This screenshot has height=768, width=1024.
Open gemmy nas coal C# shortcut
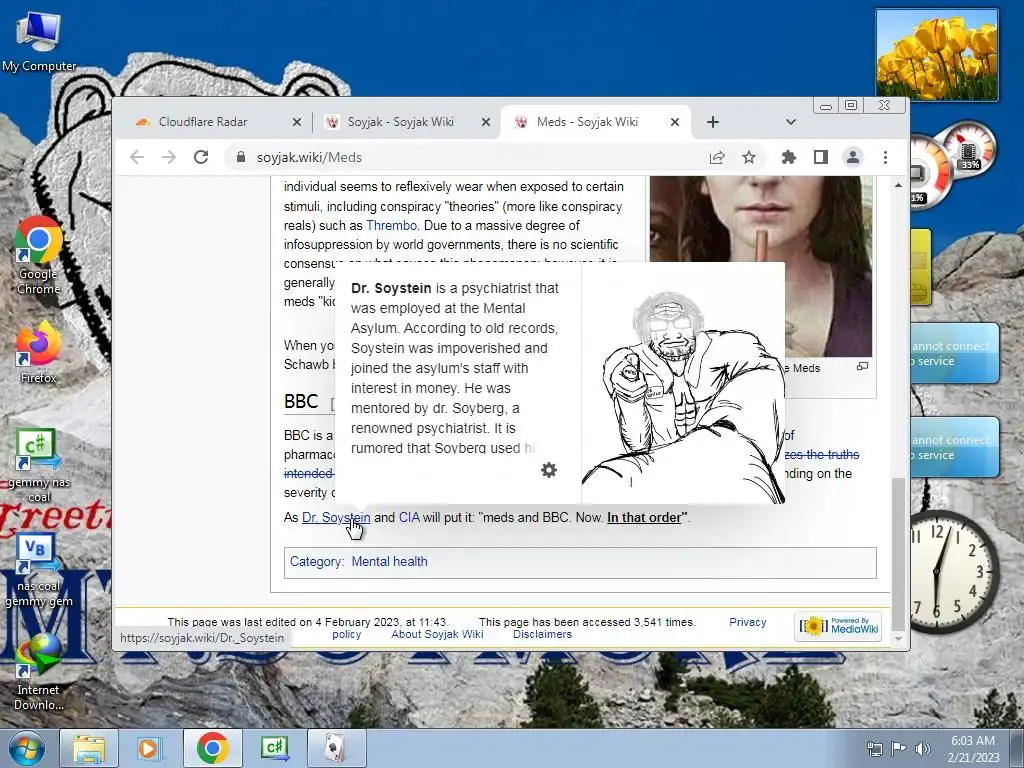click(x=38, y=466)
